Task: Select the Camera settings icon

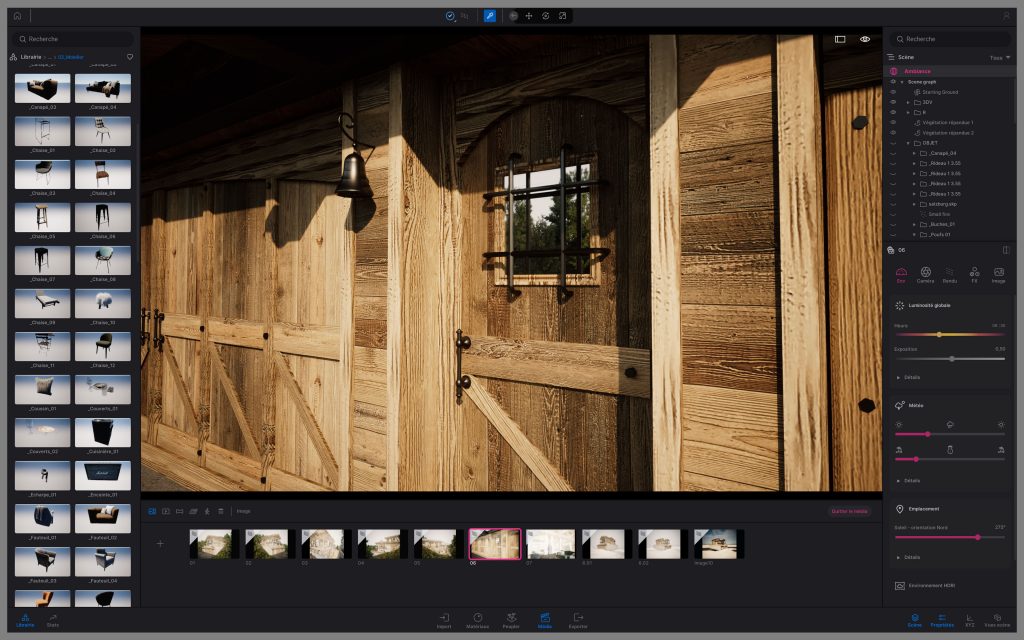Action: point(926,274)
